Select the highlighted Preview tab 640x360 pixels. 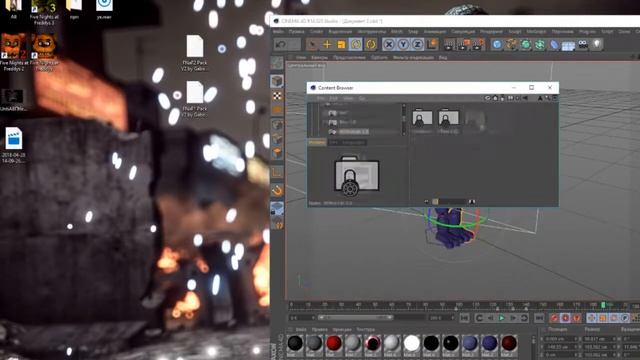[317, 142]
